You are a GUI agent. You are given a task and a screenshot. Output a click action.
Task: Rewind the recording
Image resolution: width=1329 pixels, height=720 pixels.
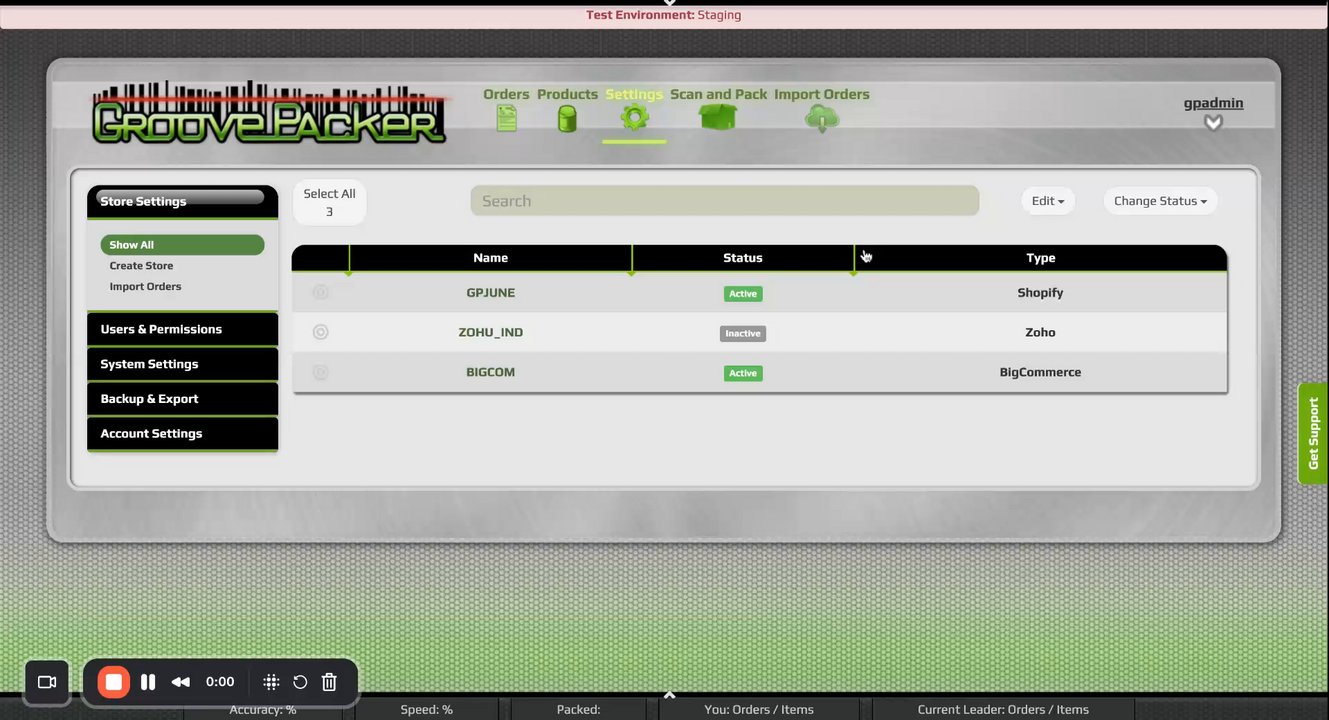click(181, 682)
